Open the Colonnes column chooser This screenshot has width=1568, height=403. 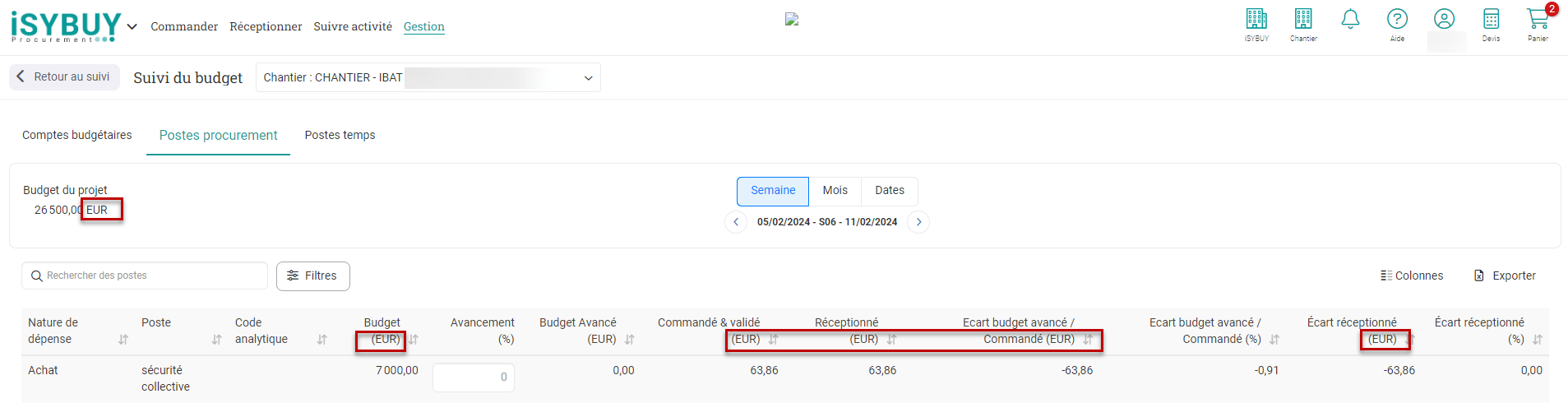pos(1412,276)
